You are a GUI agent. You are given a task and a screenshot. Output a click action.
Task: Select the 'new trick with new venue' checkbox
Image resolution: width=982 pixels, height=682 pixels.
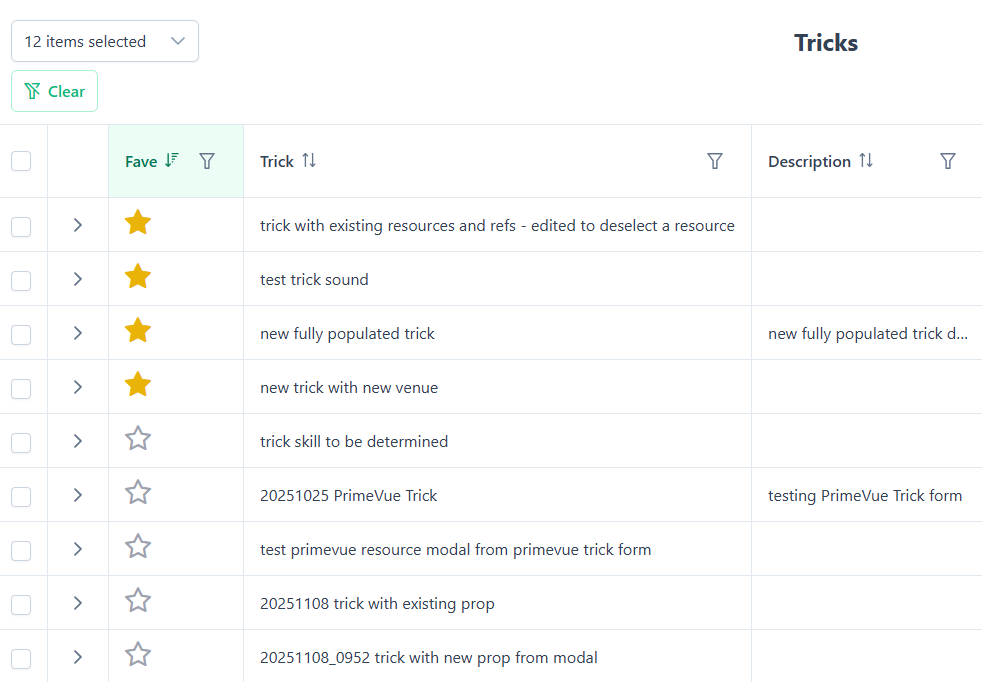click(x=21, y=388)
